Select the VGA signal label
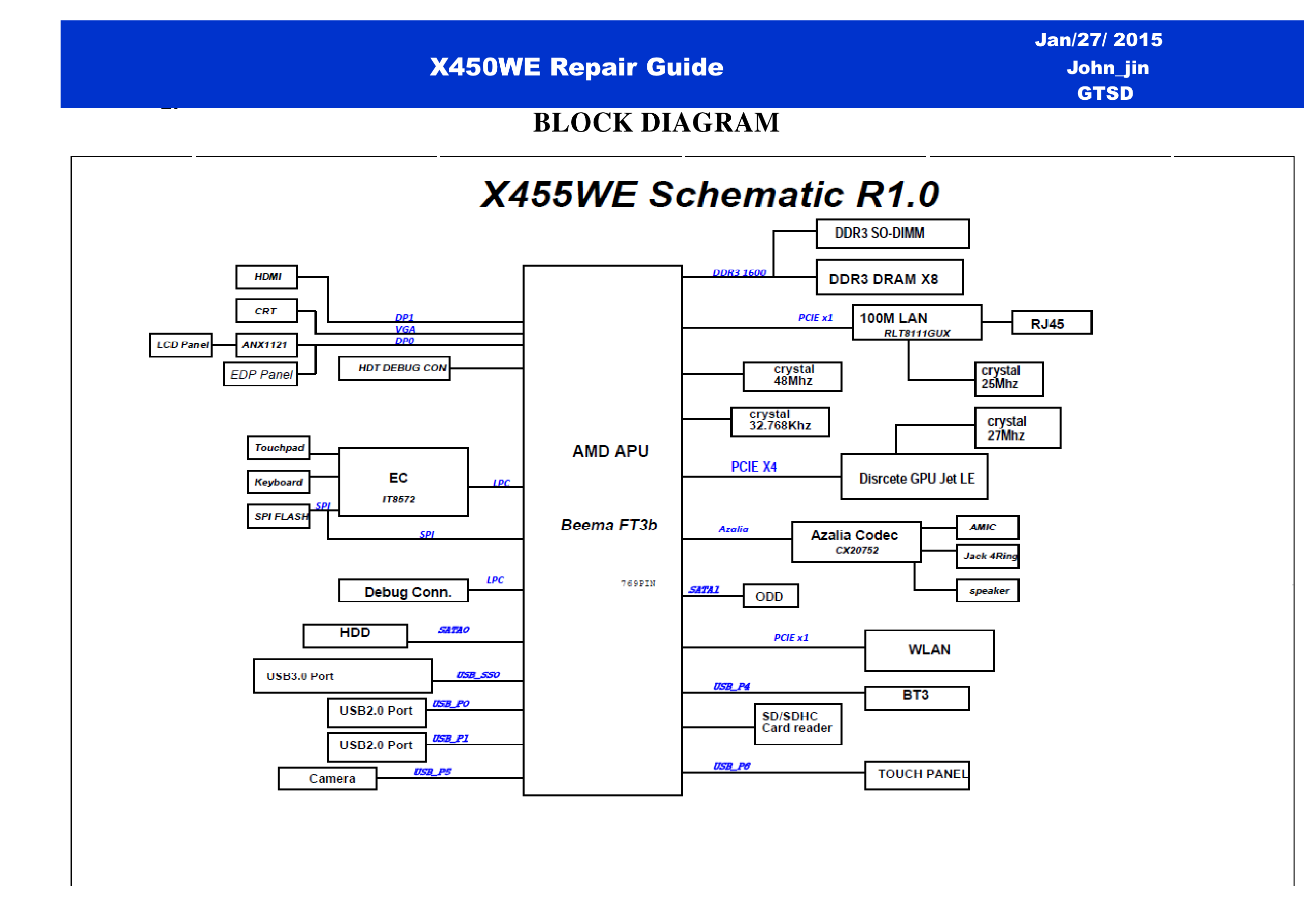 pyautogui.click(x=405, y=329)
